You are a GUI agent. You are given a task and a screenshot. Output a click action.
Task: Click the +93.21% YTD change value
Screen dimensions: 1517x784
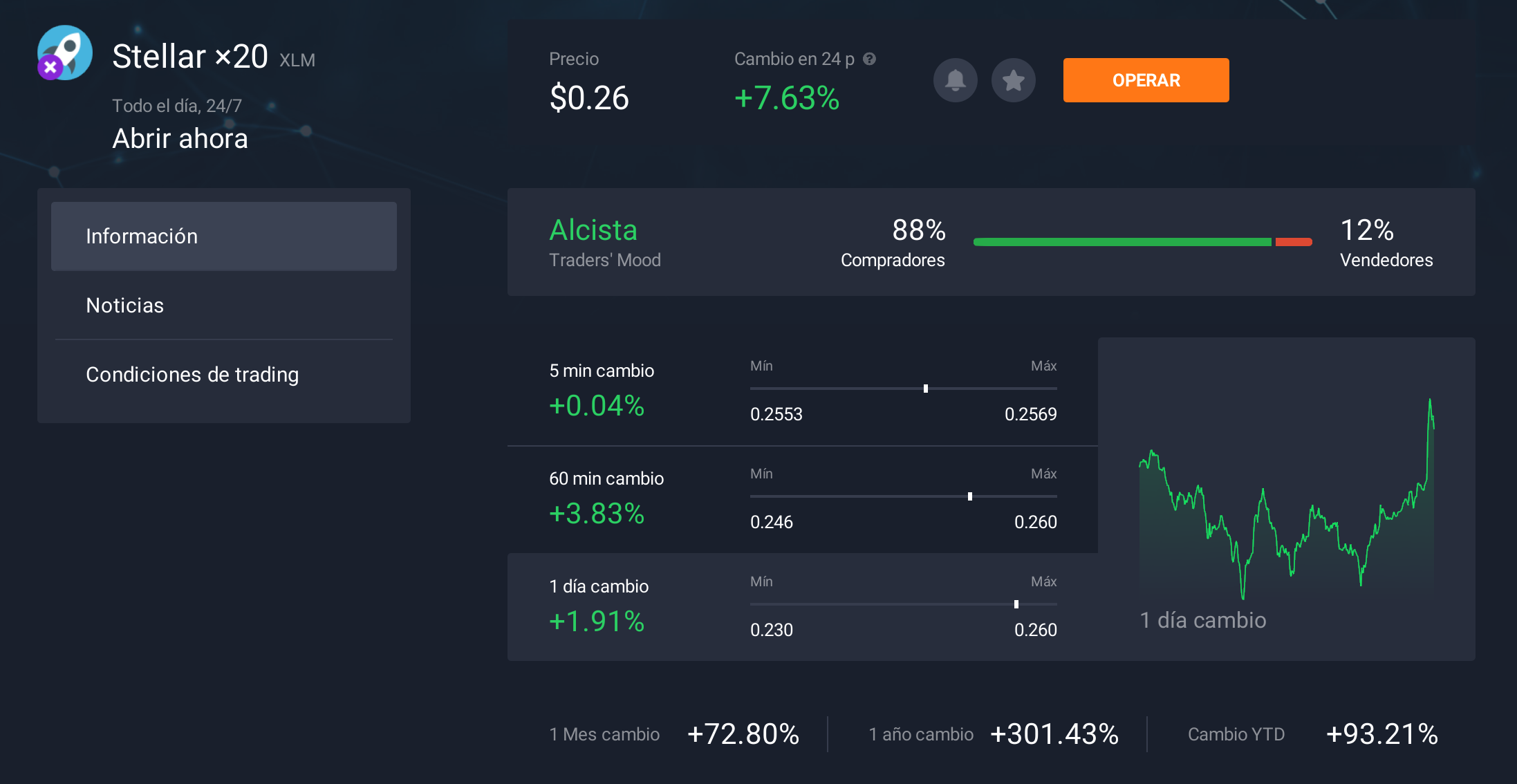[x=1382, y=734]
